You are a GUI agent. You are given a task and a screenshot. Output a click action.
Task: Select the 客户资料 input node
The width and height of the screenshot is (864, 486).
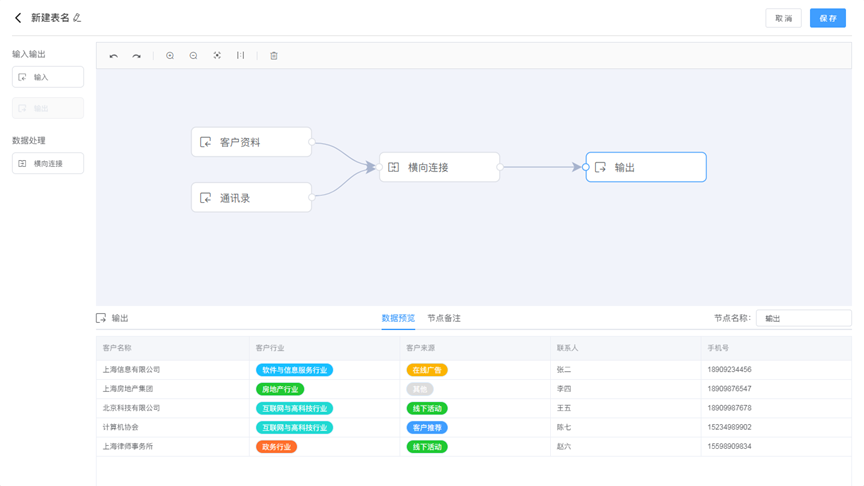coord(251,142)
